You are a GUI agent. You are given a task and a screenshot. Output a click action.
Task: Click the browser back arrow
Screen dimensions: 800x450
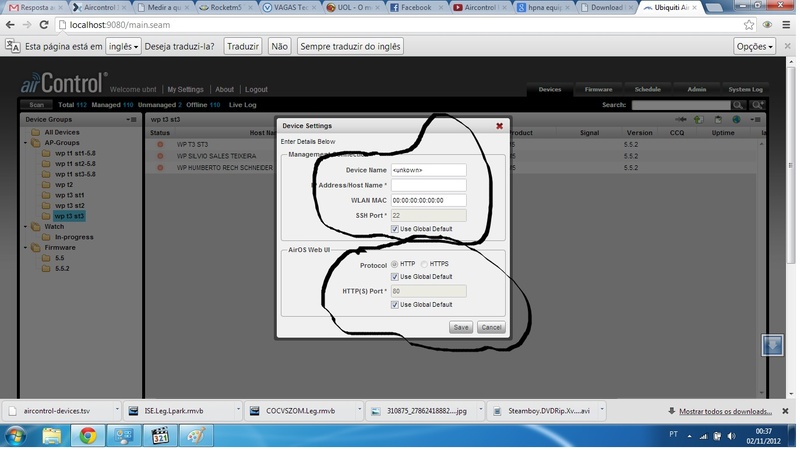pyautogui.click(x=10, y=25)
